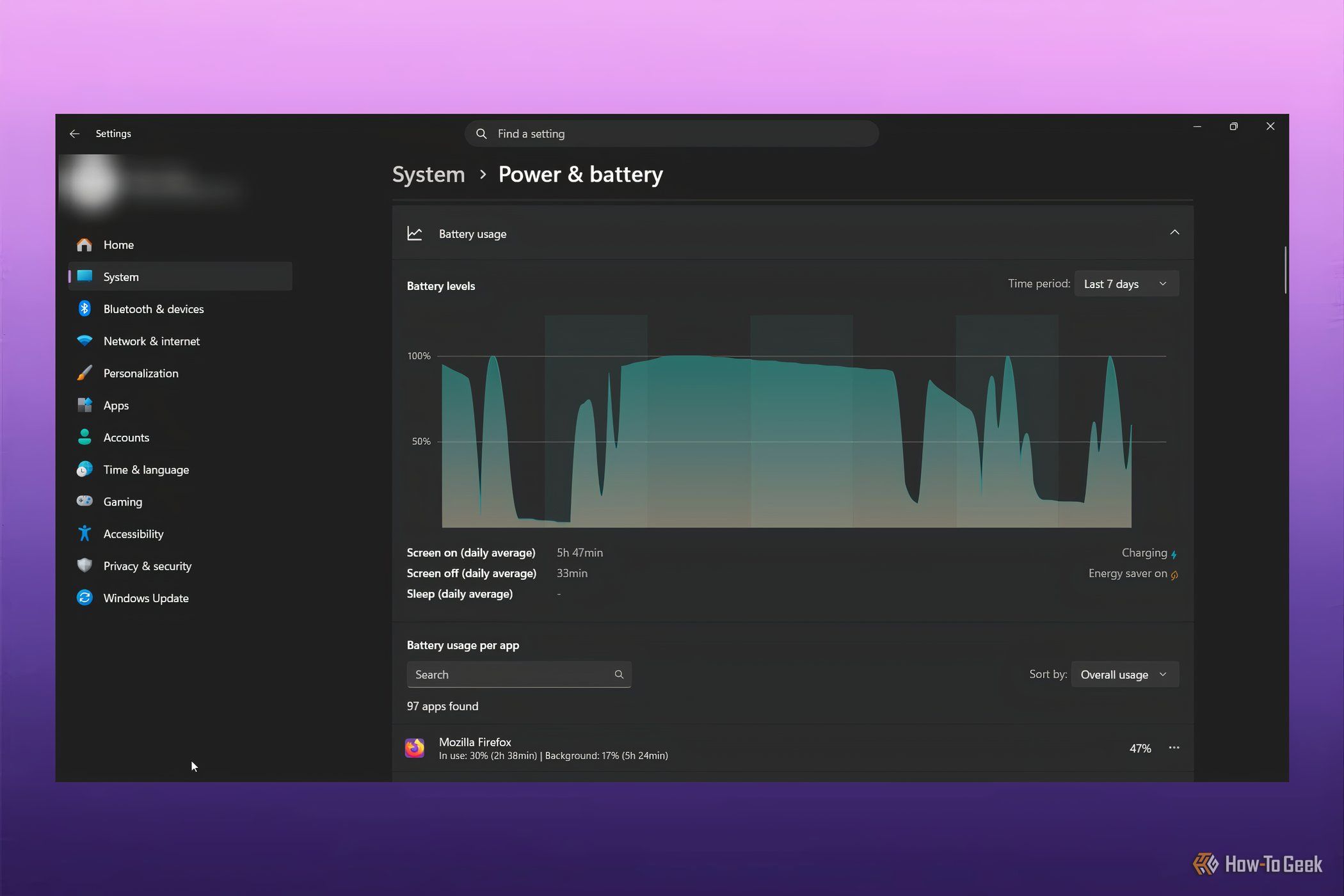This screenshot has height=896, width=1344.
Task: Click the Mozilla Firefox usage row
Action: (792, 748)
